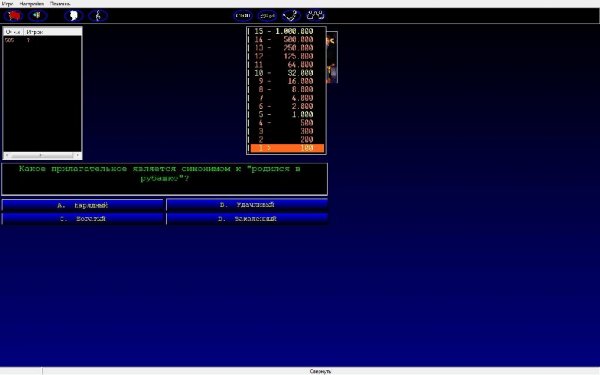Click the highlighted orange level 1 row, 100

point(287,148)
